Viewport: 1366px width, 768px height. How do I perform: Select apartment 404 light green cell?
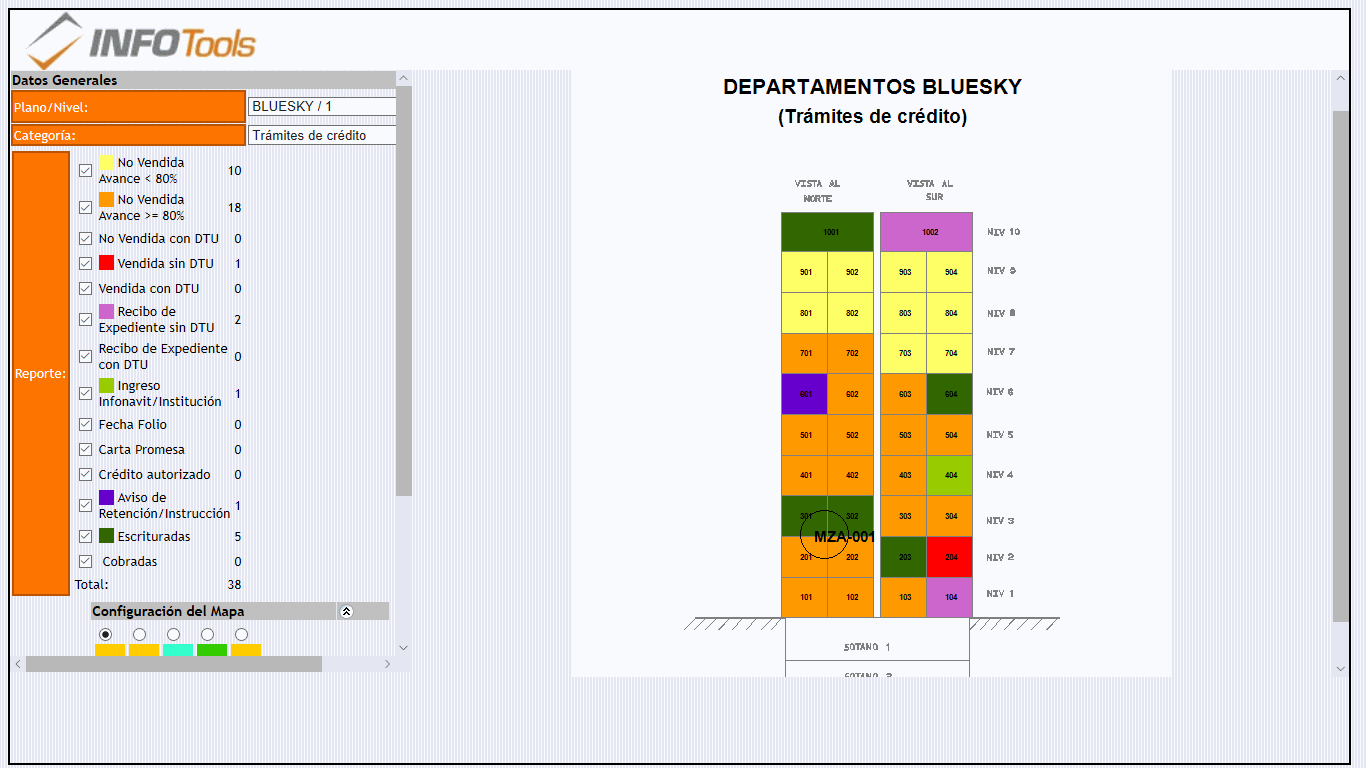click(x=949, y=475)
